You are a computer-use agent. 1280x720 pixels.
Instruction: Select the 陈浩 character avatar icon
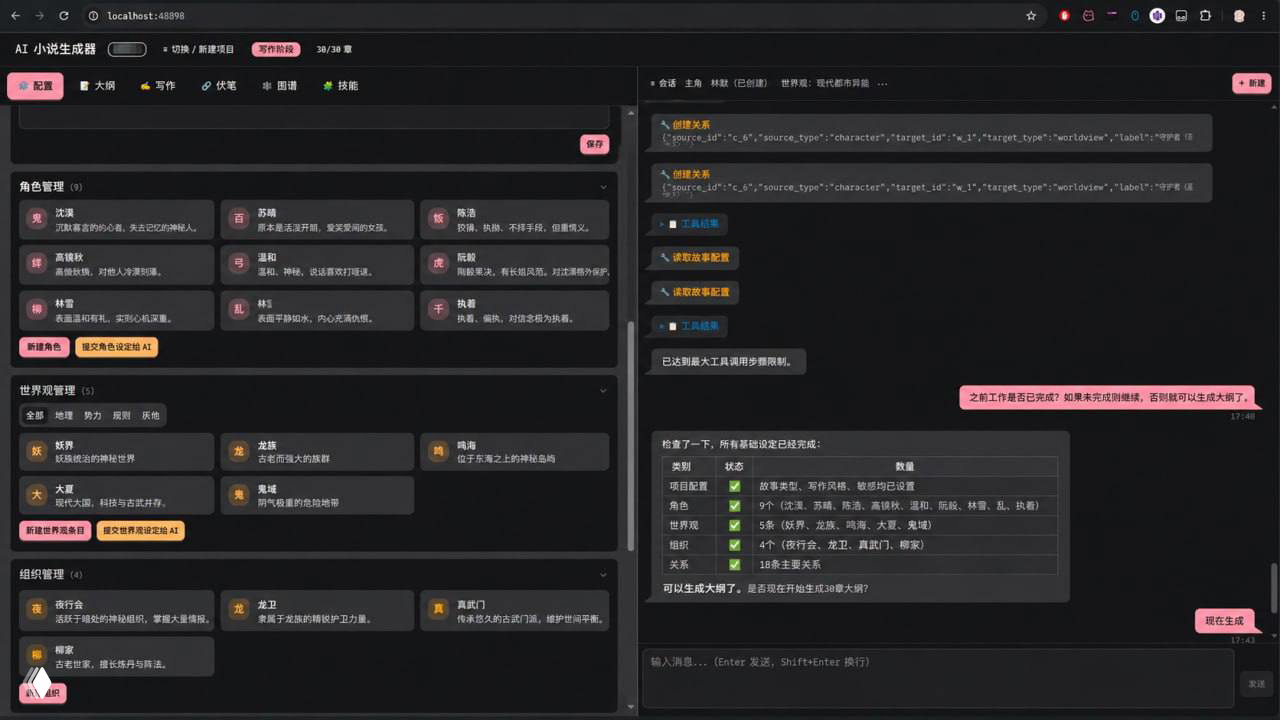438,219
